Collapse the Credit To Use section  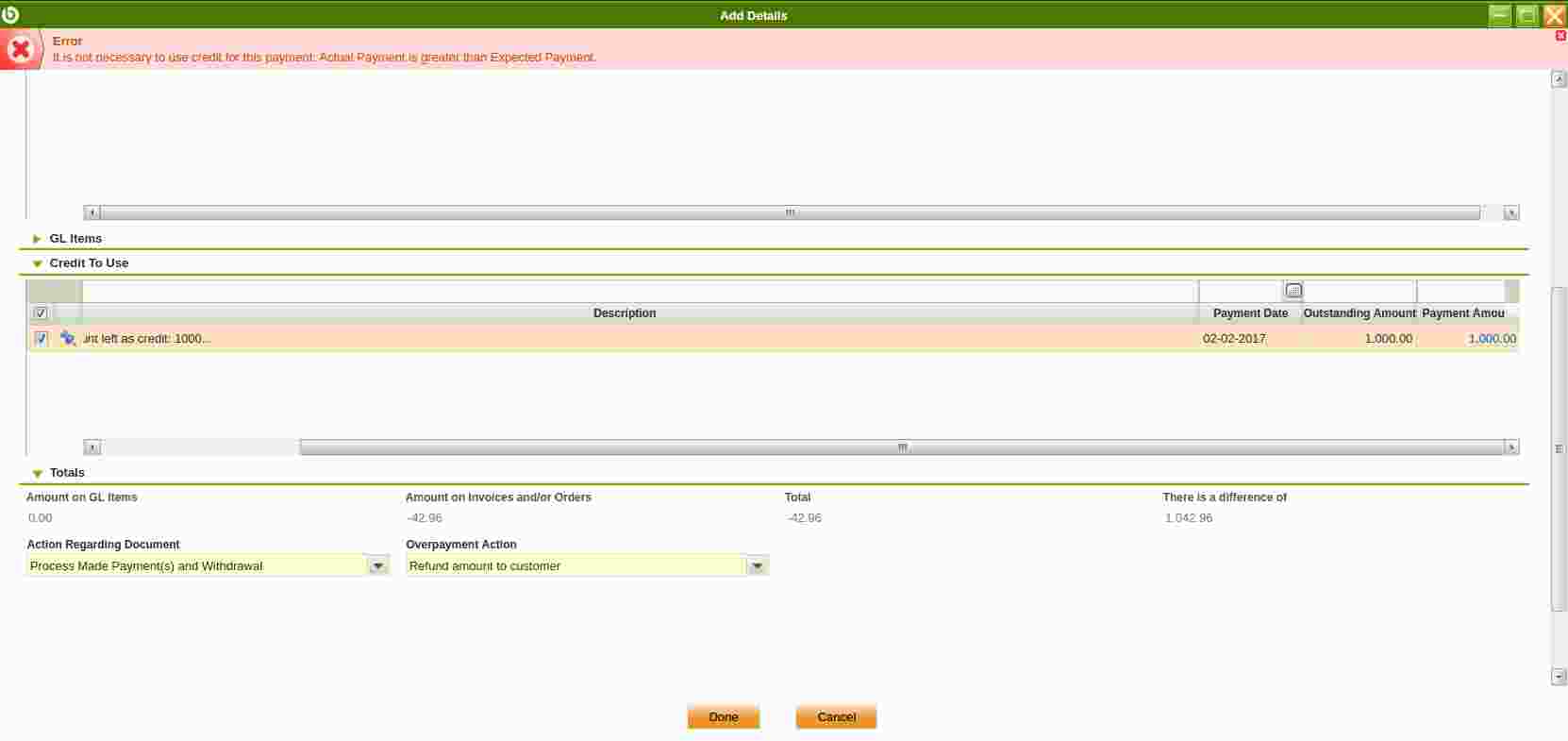pos(37,263)
